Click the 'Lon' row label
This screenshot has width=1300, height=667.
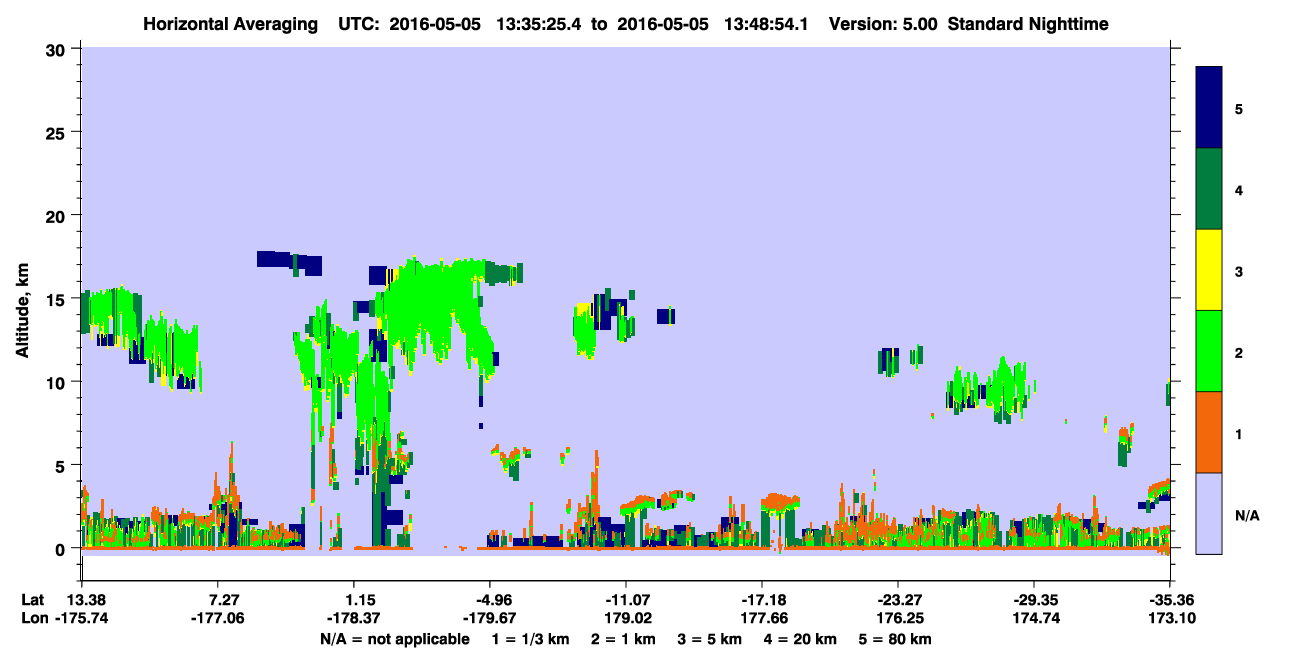34,619
